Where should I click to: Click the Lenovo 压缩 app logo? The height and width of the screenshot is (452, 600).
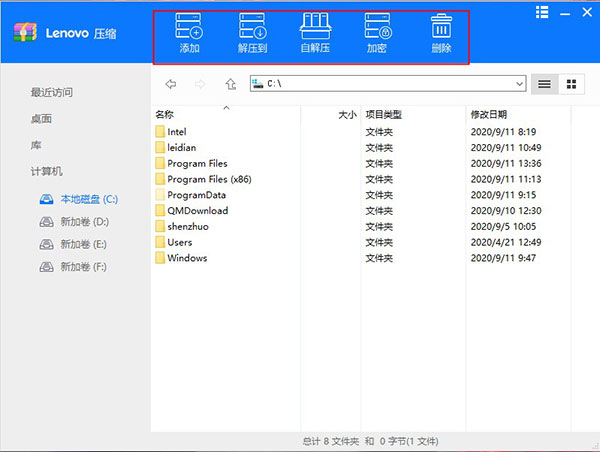point(25,33)
